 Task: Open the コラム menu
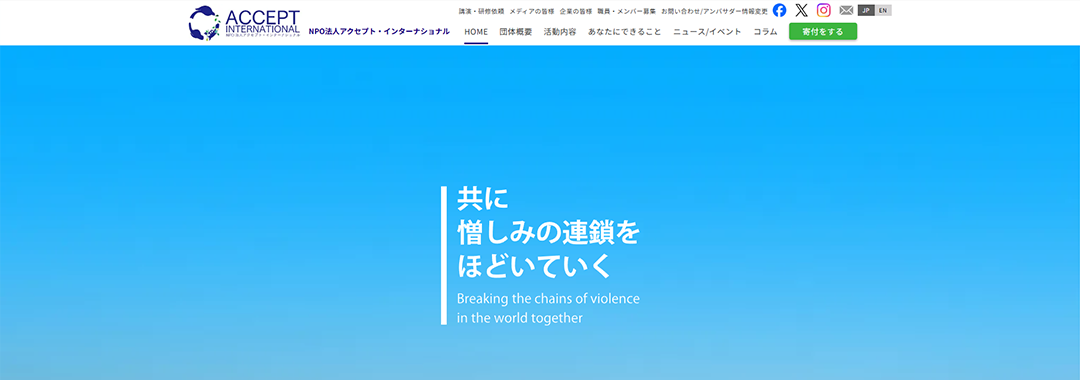point(765,32)
